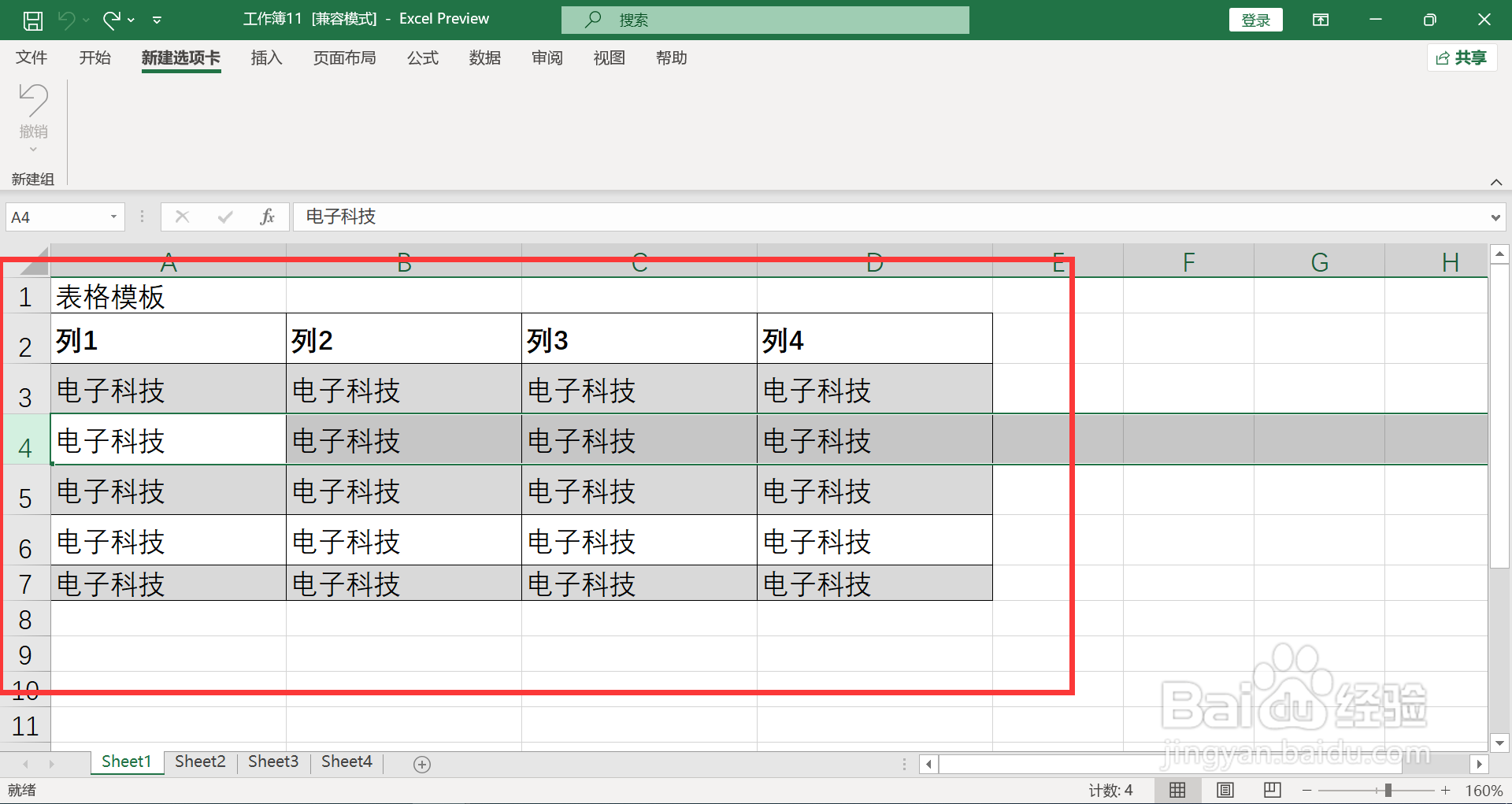
Task: Click the vertical scrollbar up arrow
Action: [x=1499, y=254]
